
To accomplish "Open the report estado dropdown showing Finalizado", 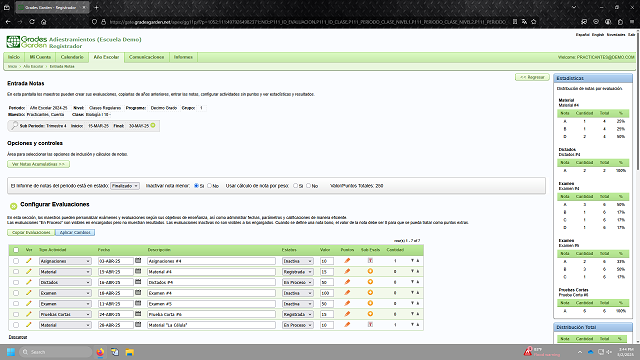I will 125,186.
